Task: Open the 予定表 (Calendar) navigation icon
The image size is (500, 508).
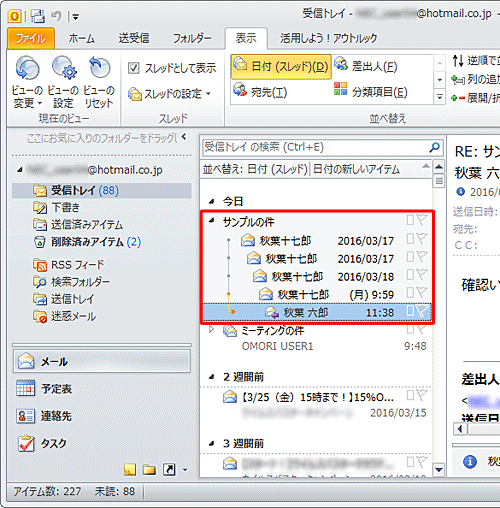Action: pos(26,388)
